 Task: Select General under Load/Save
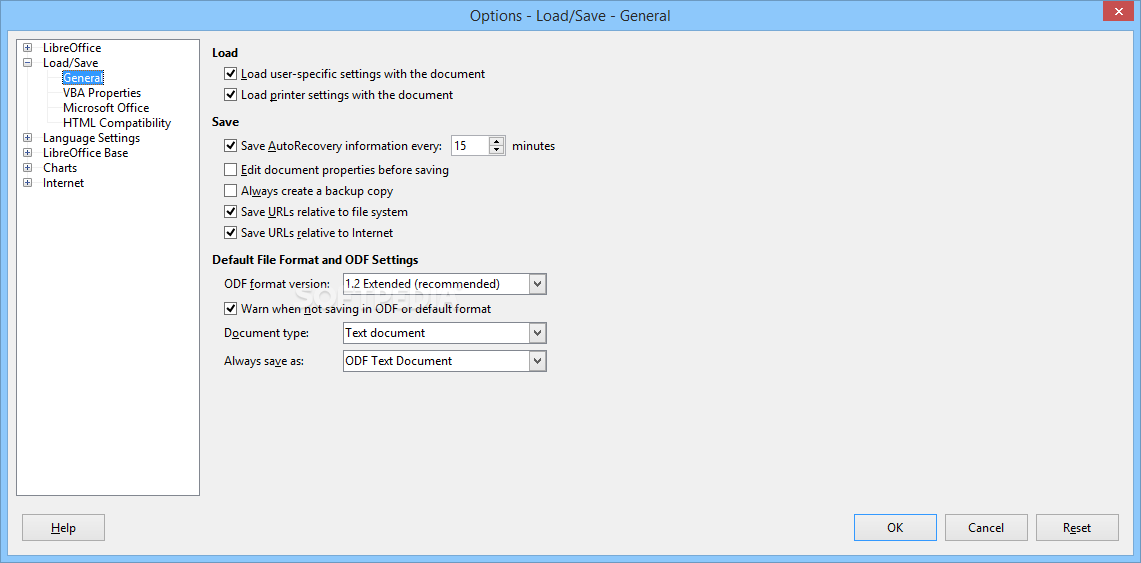point(83,78)
